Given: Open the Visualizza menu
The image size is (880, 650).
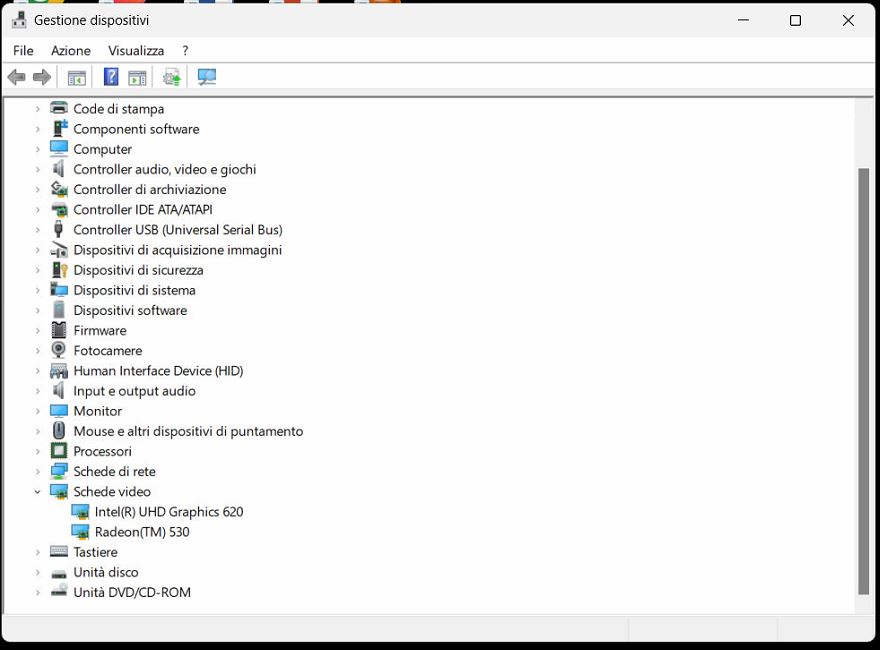Looking at the screenshot, I should click(x=136, y=51).
